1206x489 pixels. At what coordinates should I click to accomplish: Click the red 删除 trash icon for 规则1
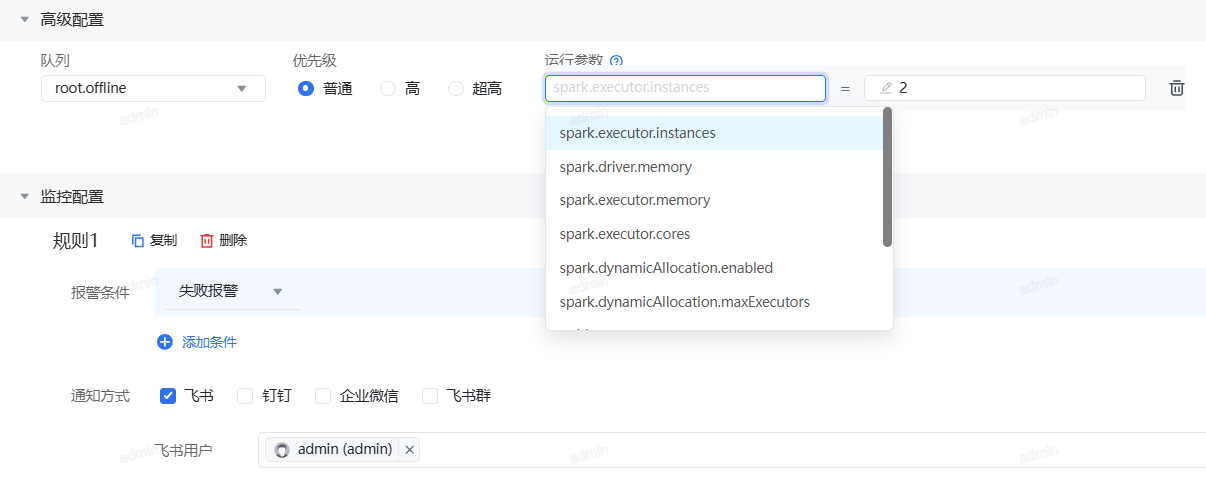click(x=207, y=240)
